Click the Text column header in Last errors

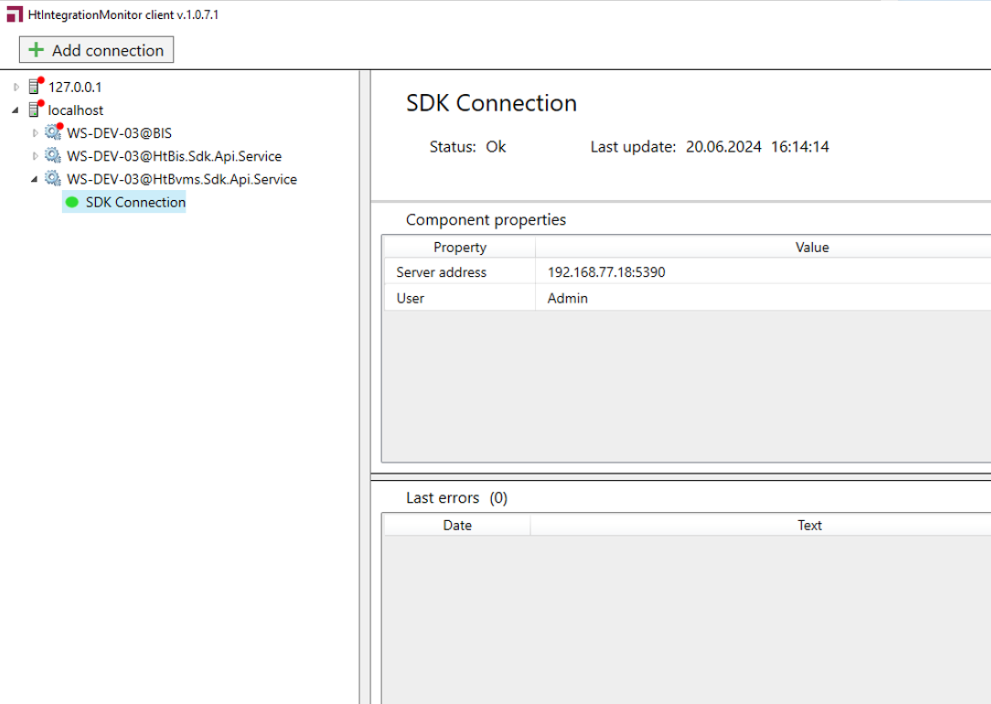809,525
